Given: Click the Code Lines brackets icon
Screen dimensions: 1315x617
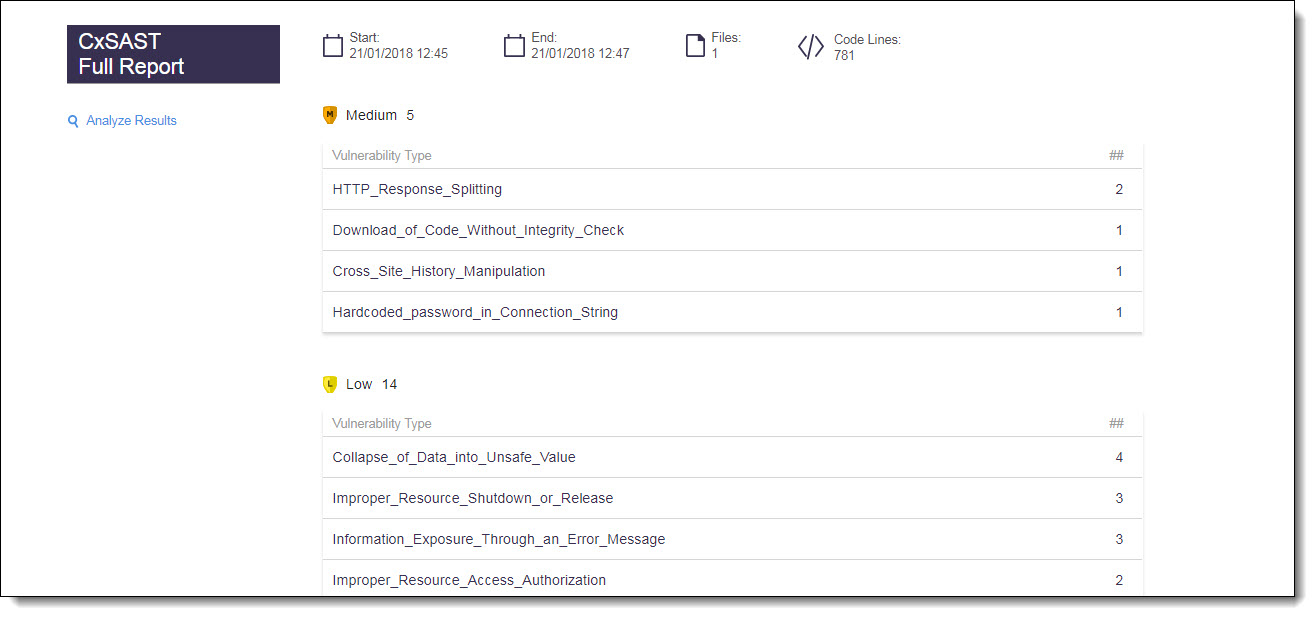Looking at the screenshot, I should point(811,47).
